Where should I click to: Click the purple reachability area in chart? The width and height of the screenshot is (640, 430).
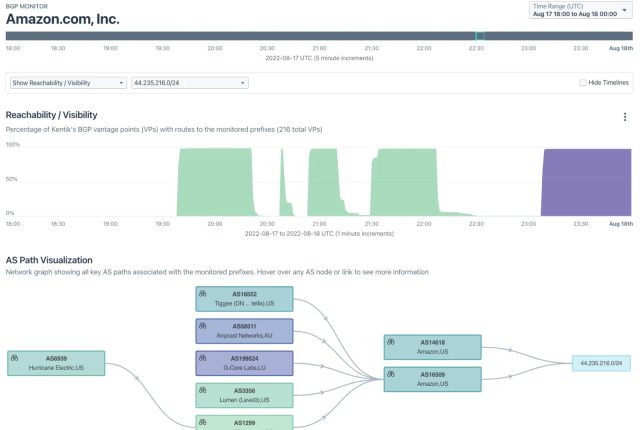pos(586,182)
